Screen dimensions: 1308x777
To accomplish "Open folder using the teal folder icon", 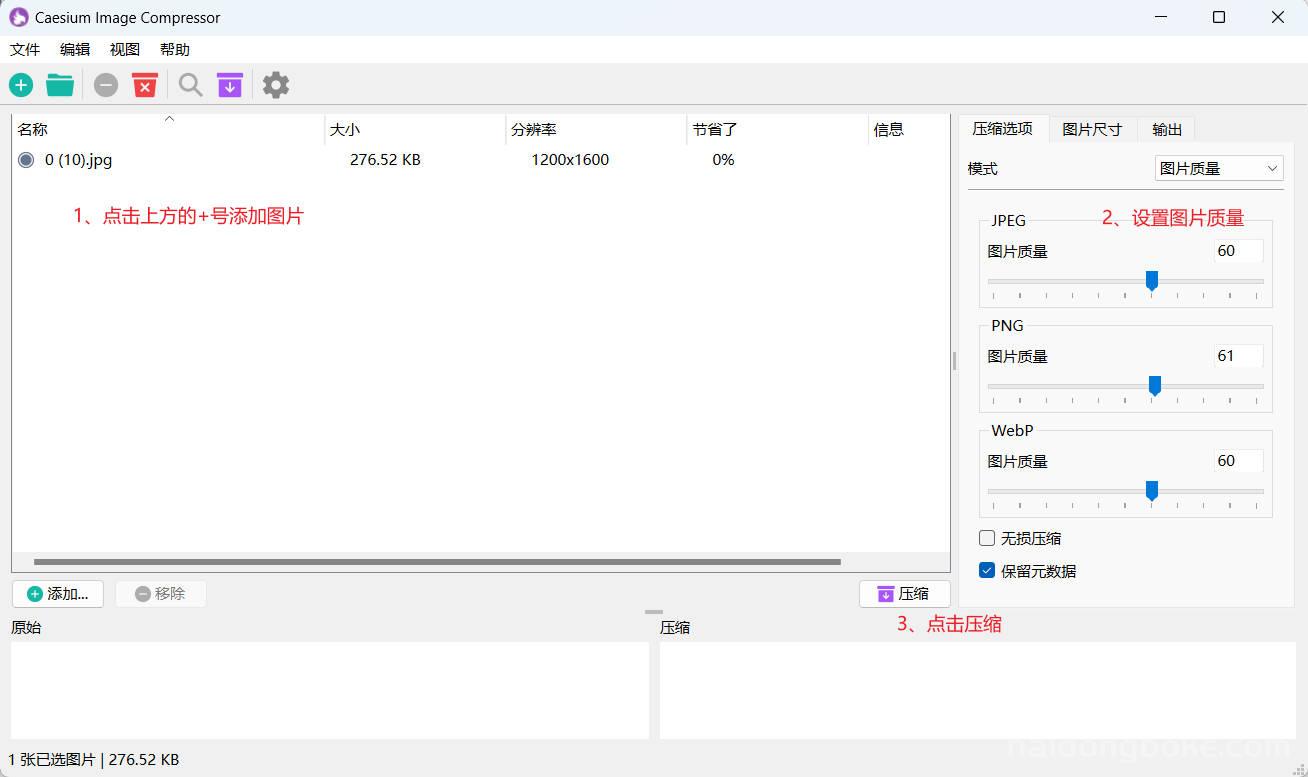I will 60,85.
